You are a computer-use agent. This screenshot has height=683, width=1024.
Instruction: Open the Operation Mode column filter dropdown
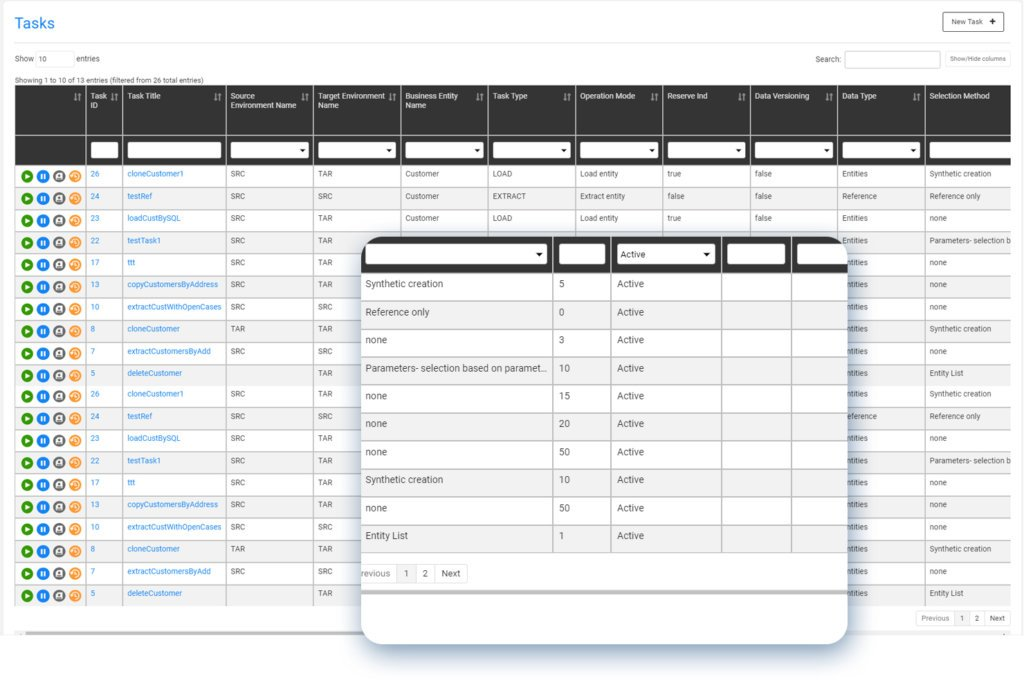(x=617, y=150)
